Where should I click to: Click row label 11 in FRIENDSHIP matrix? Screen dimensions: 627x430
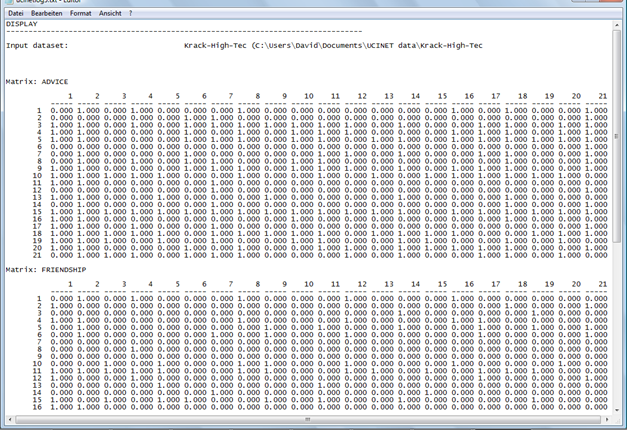(37, 371)
